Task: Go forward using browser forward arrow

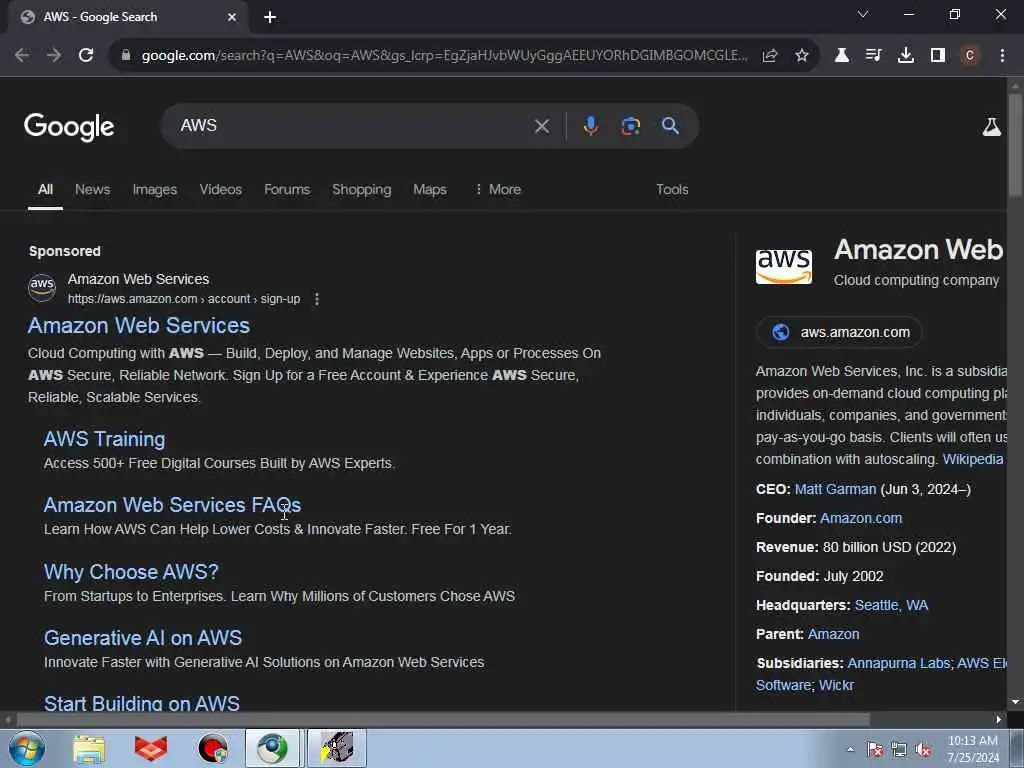Action: click(x=54, y=56)
